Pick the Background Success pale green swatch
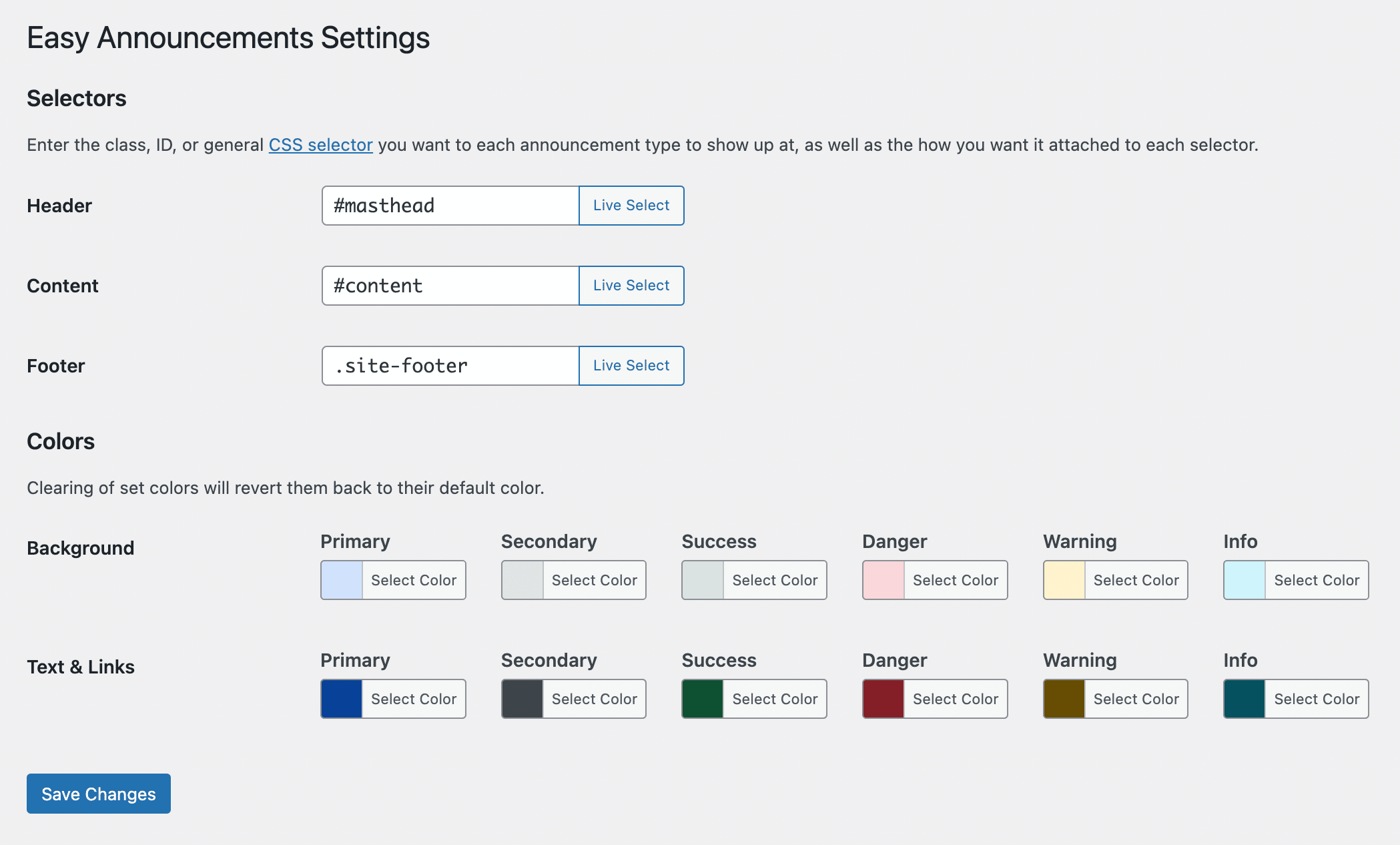The image size is (1400, 845). click(703, 580)
